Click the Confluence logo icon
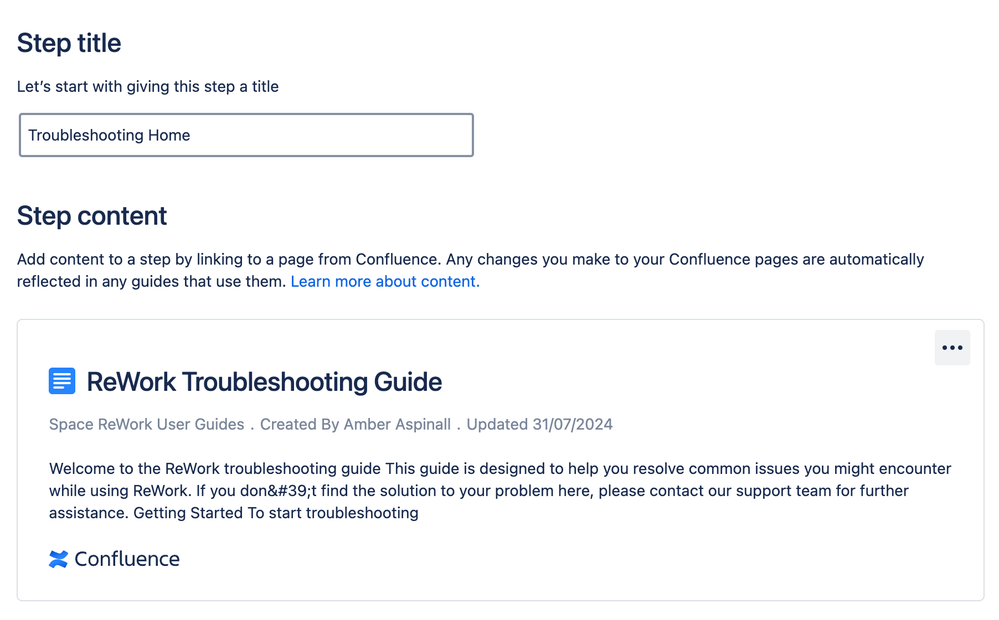Image resolution: width=999 pixels, height=620 pixels. pyautogui.click(x=58, y=559)
